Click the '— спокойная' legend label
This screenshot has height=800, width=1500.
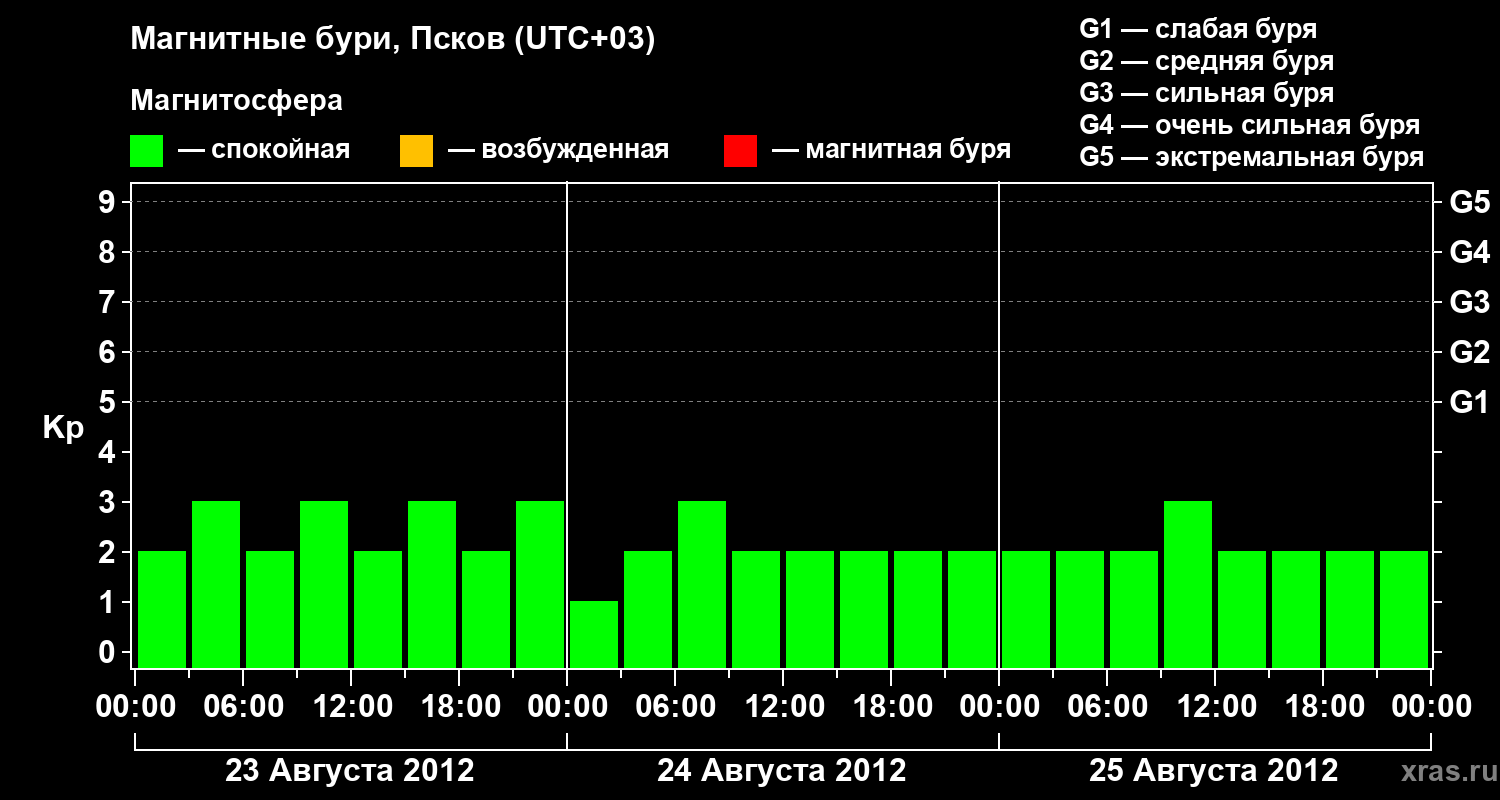(x=264, y=150)
